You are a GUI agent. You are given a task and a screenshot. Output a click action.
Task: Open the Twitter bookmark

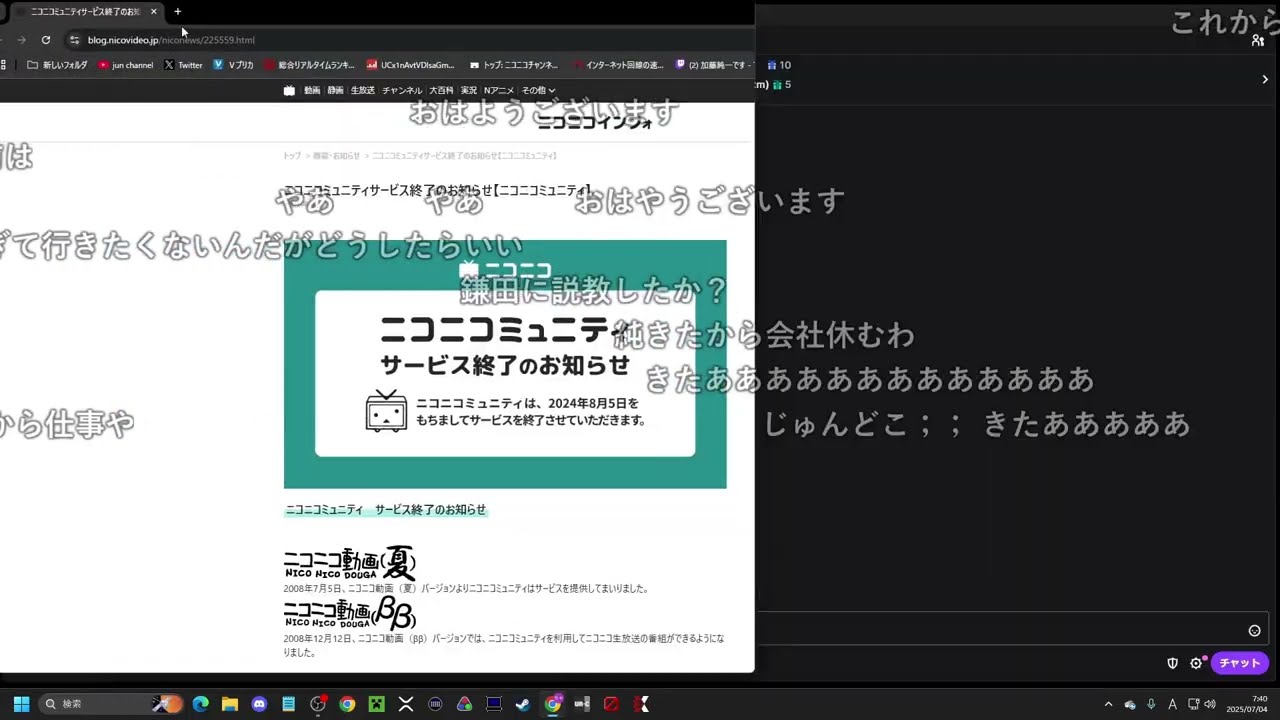(x=183, y=65)
